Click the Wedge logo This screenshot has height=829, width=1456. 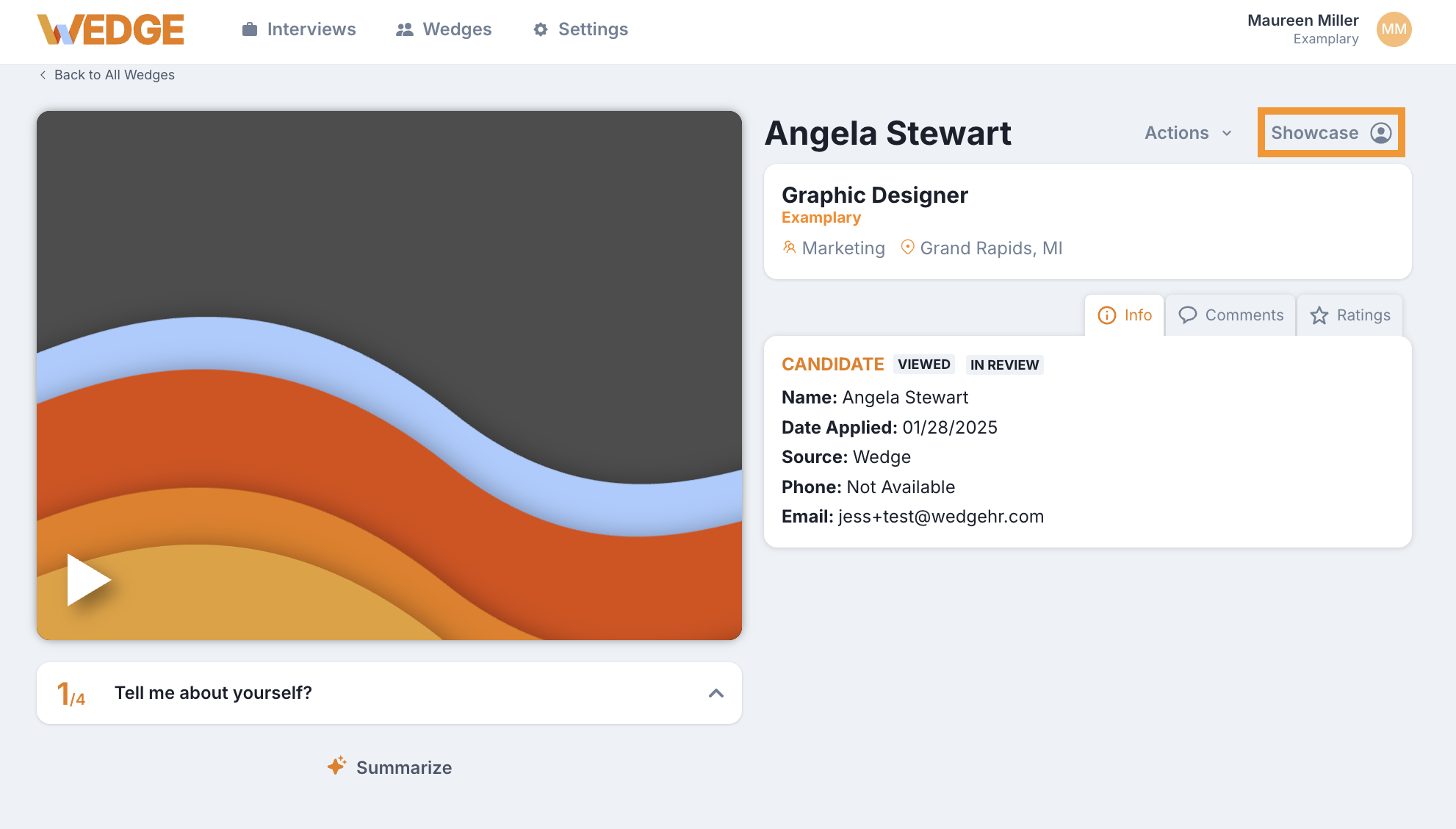(110, 29)
